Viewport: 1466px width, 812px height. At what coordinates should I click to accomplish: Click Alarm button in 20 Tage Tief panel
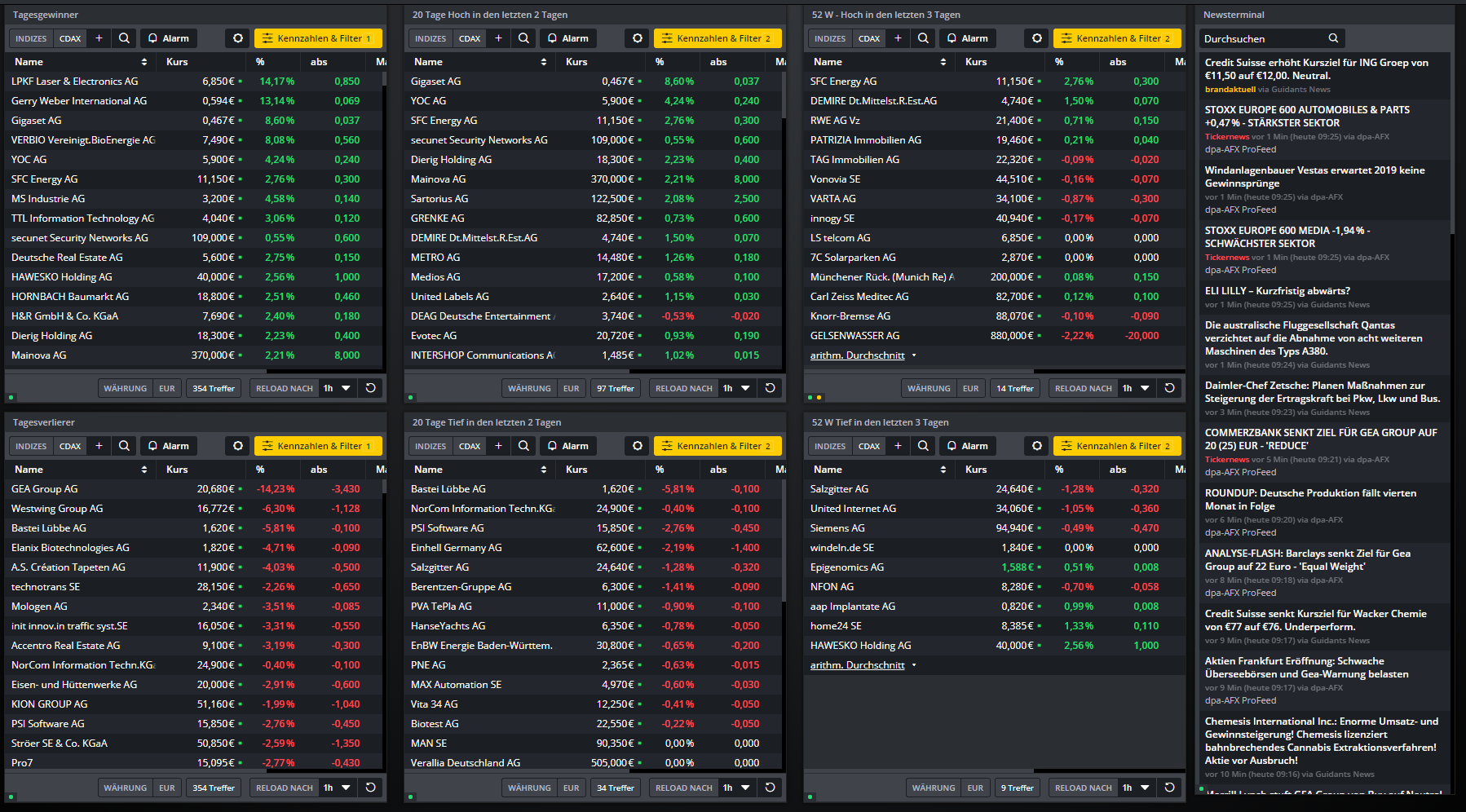pos(567,446)
